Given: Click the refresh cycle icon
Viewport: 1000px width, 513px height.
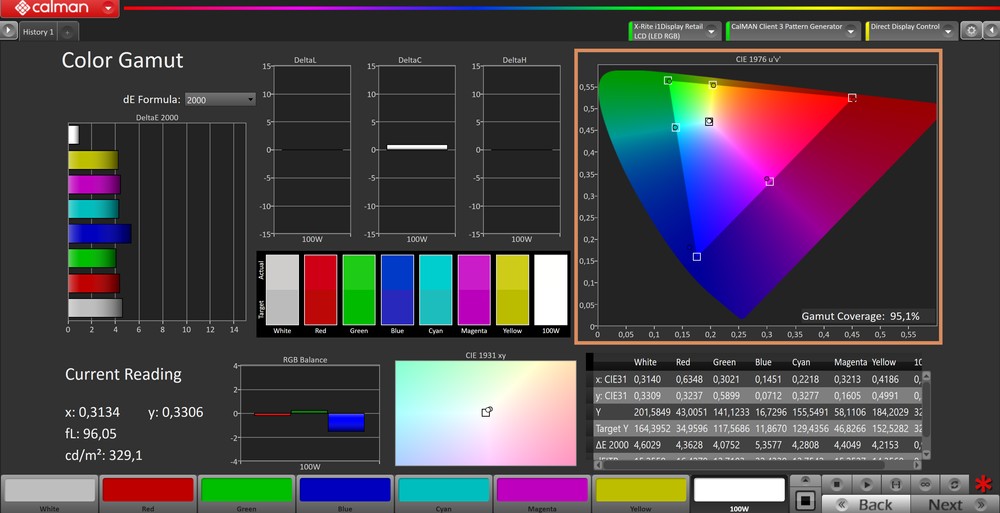Looking at the screenshot, I should click(x=955, y=484).
